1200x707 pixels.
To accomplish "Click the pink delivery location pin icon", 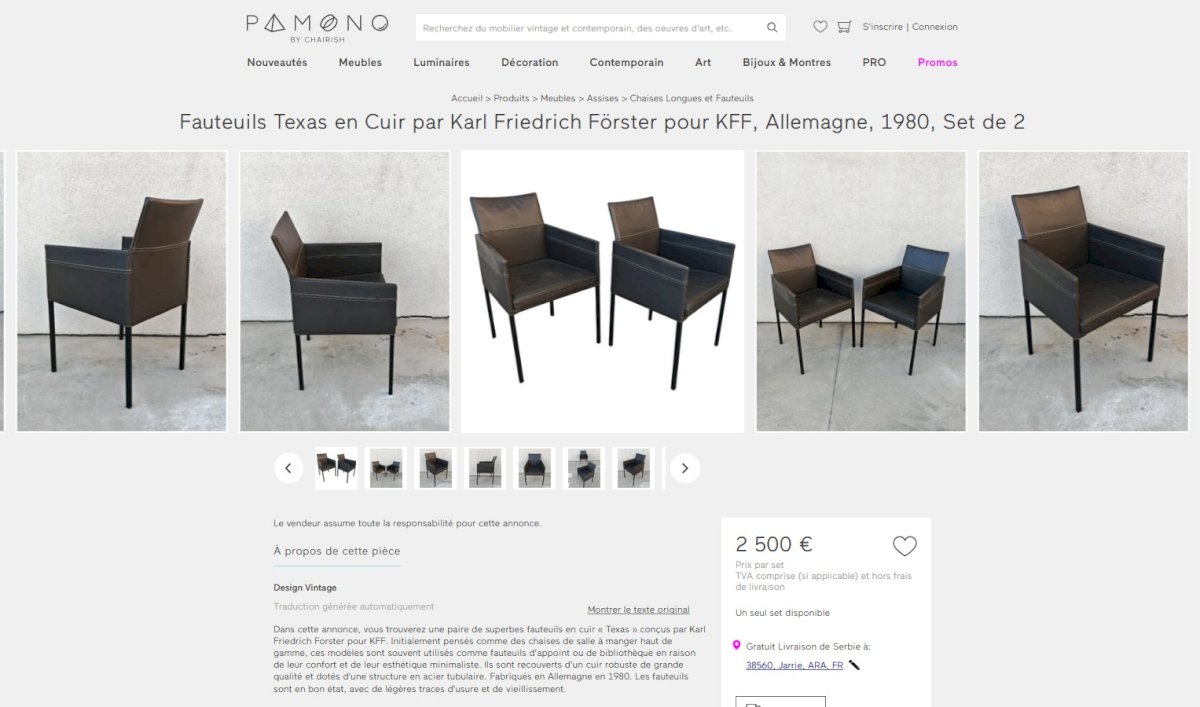I will 737,646.
